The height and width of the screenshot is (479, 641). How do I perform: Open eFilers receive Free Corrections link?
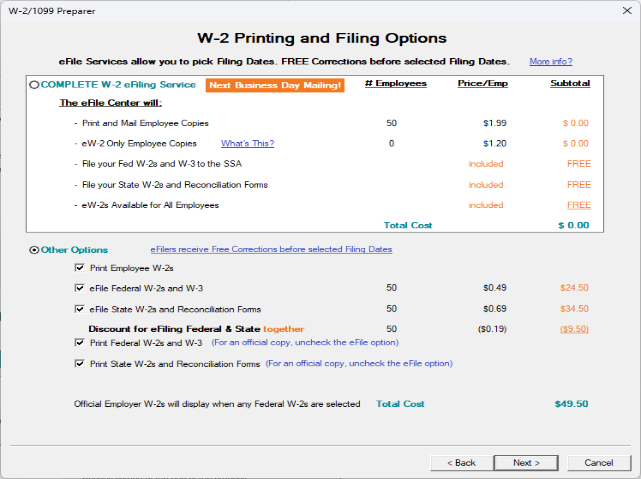(x=271, y=249)
